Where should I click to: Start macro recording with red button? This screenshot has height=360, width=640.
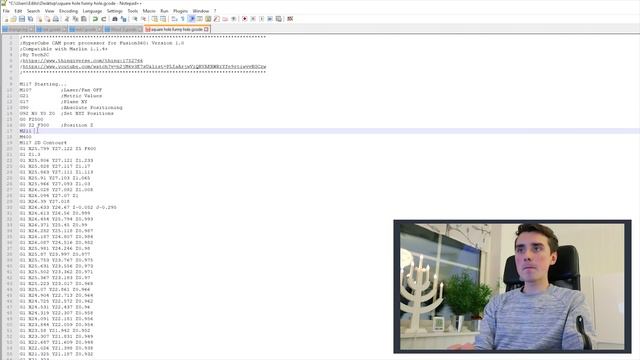coord(244,19)
